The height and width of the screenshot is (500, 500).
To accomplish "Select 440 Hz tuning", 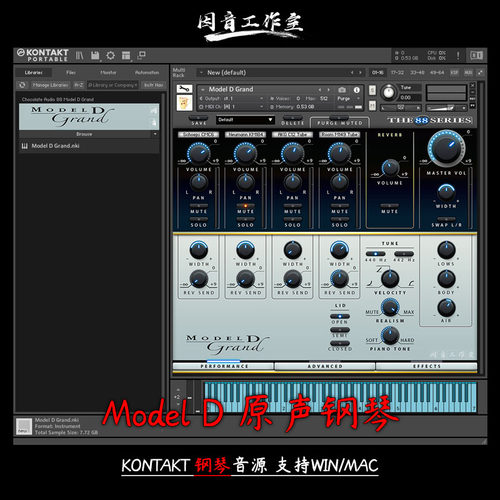I will [x=376, y=254].
